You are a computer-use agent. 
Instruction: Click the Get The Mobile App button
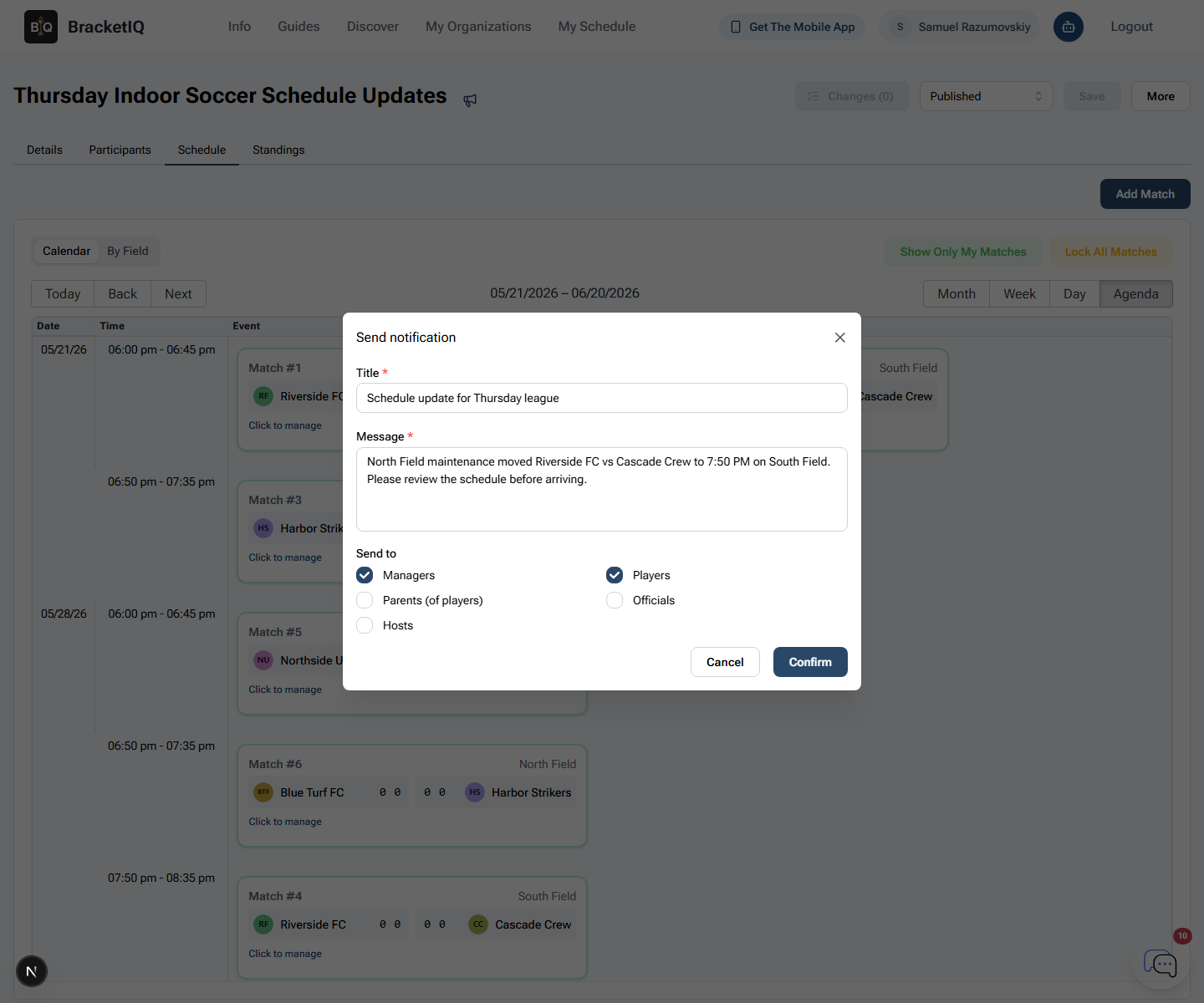(792, 27)
